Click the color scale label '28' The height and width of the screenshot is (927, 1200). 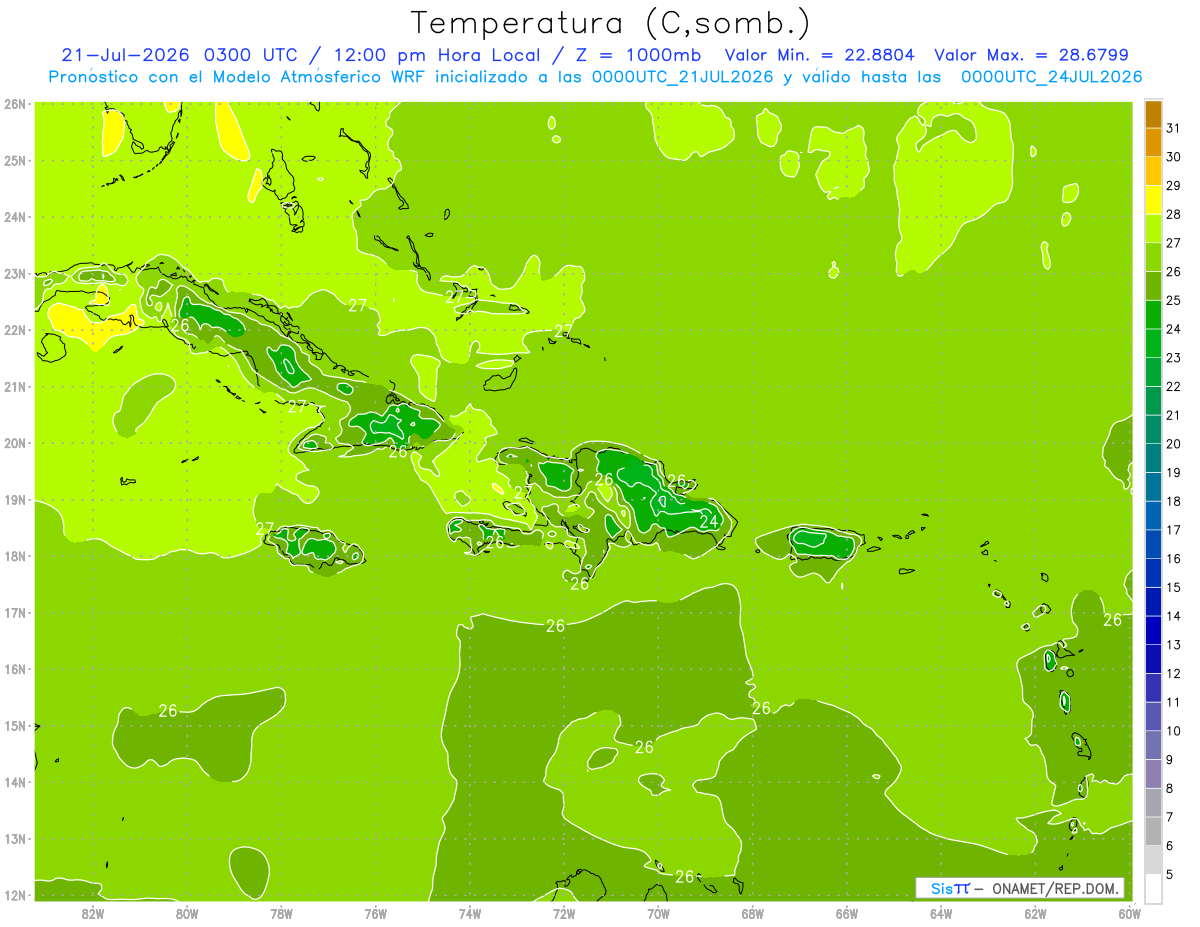coord(1173,215)
